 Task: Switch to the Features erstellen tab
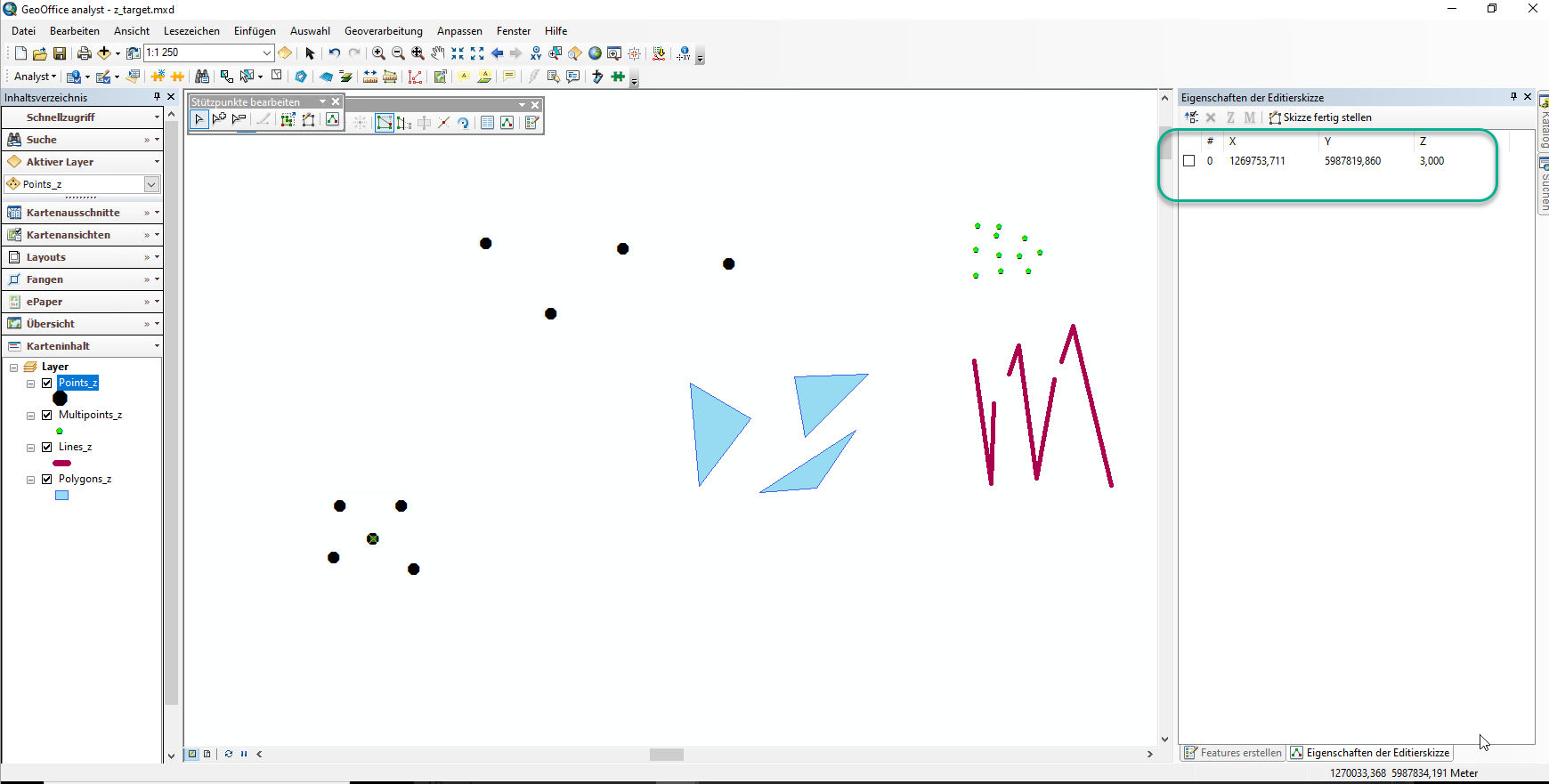(1233, 753)
